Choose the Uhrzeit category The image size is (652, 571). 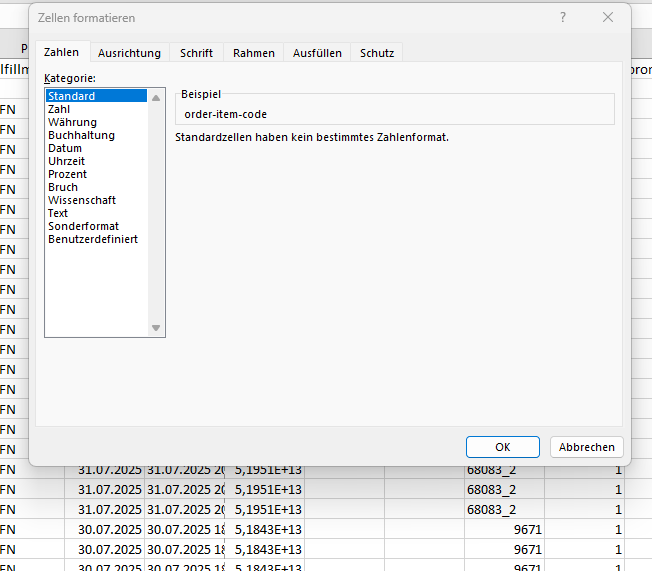(67, 161)
